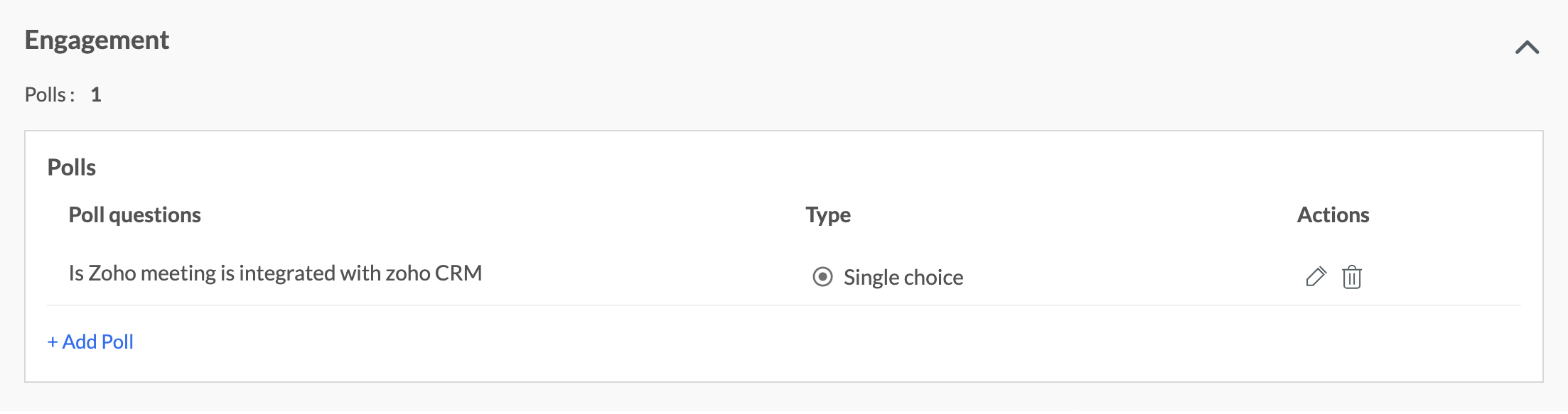This screenshot has width=1568, height=414.
Task: Click the Single choice radio icon
Action: tap(822, 277)
